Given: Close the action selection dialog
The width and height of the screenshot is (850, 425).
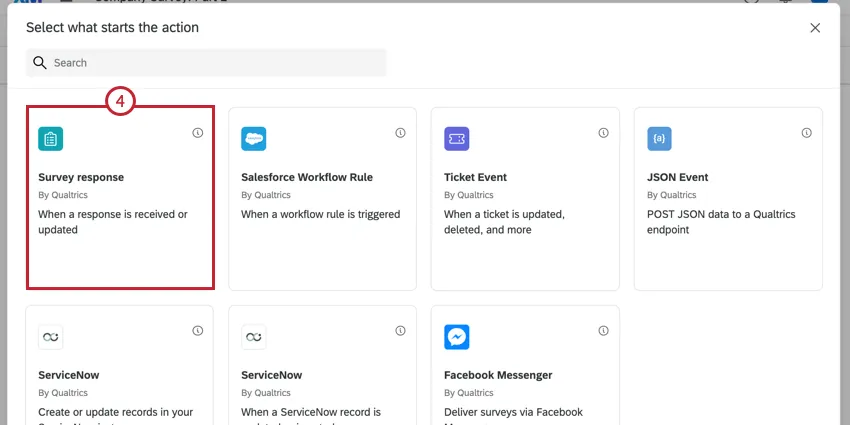Looking at the screenshot, I should 815,28.
